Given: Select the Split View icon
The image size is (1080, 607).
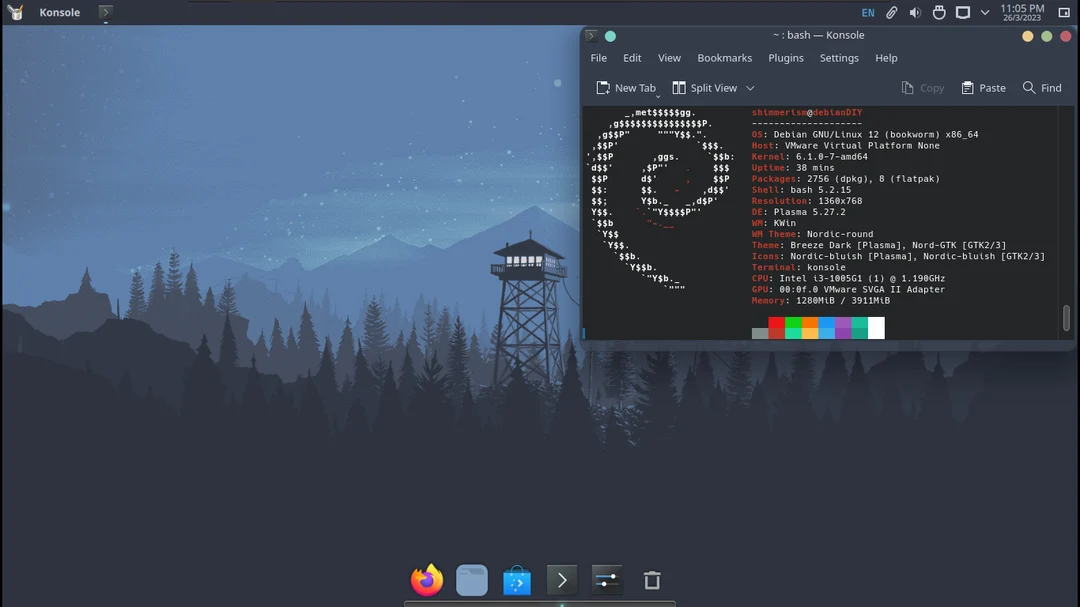Looking at the screenshot, I should click(x=704, y=88).
